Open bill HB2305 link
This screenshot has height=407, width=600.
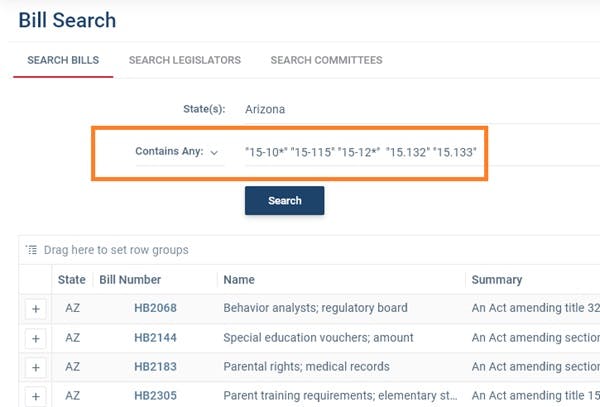point(155,396)
